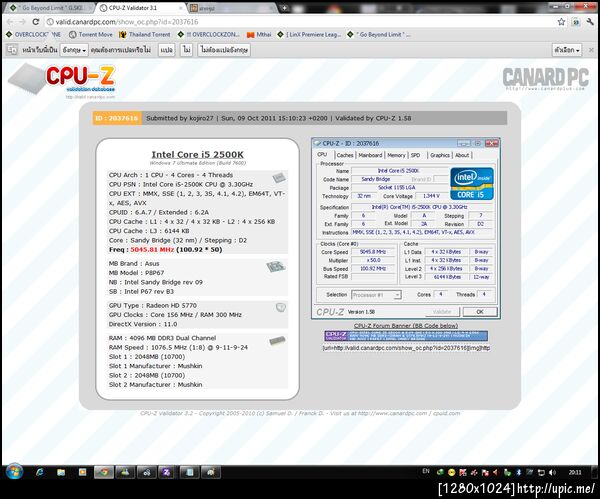The width and height of the screenshot is (600, 499).
Task: Open the Thailand Torrent bookmark
Action: click(x=145, y=34)
